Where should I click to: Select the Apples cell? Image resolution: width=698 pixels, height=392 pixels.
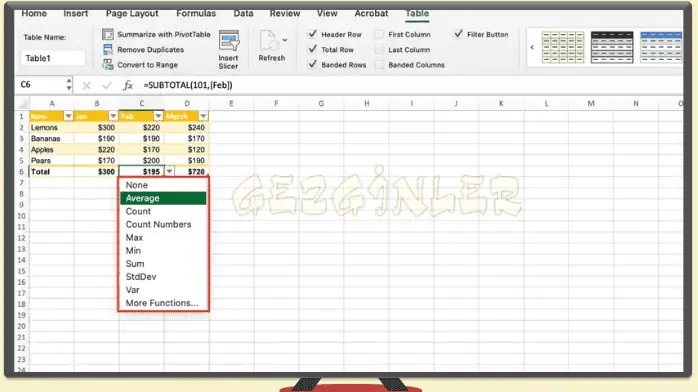(51, 150)
